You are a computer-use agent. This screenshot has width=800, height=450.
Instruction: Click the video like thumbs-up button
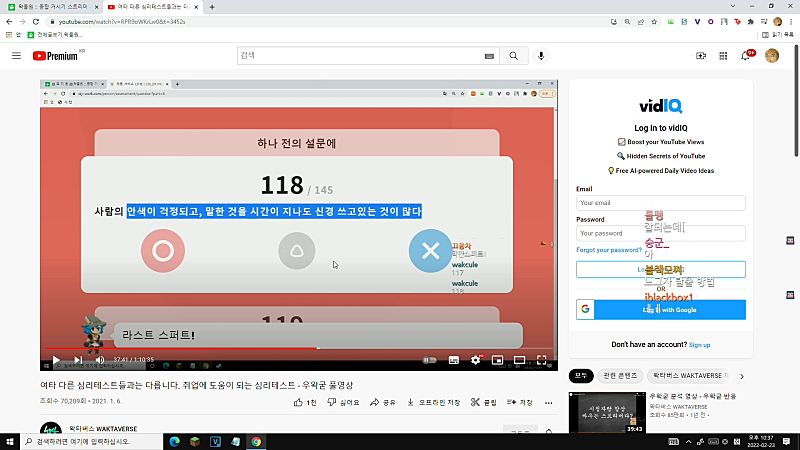[x=306, y=403]
